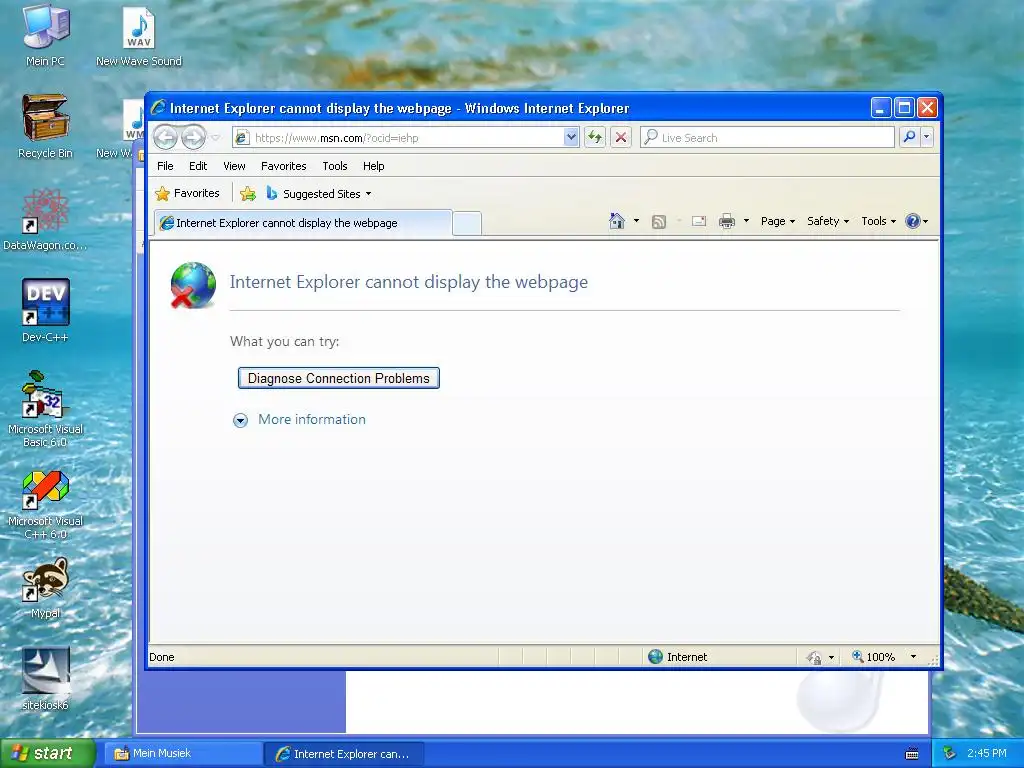Viewport: 1024px width, 768px height.
Task: Click the 2:45 PM taskbar clock
Action: click(987, 753)
